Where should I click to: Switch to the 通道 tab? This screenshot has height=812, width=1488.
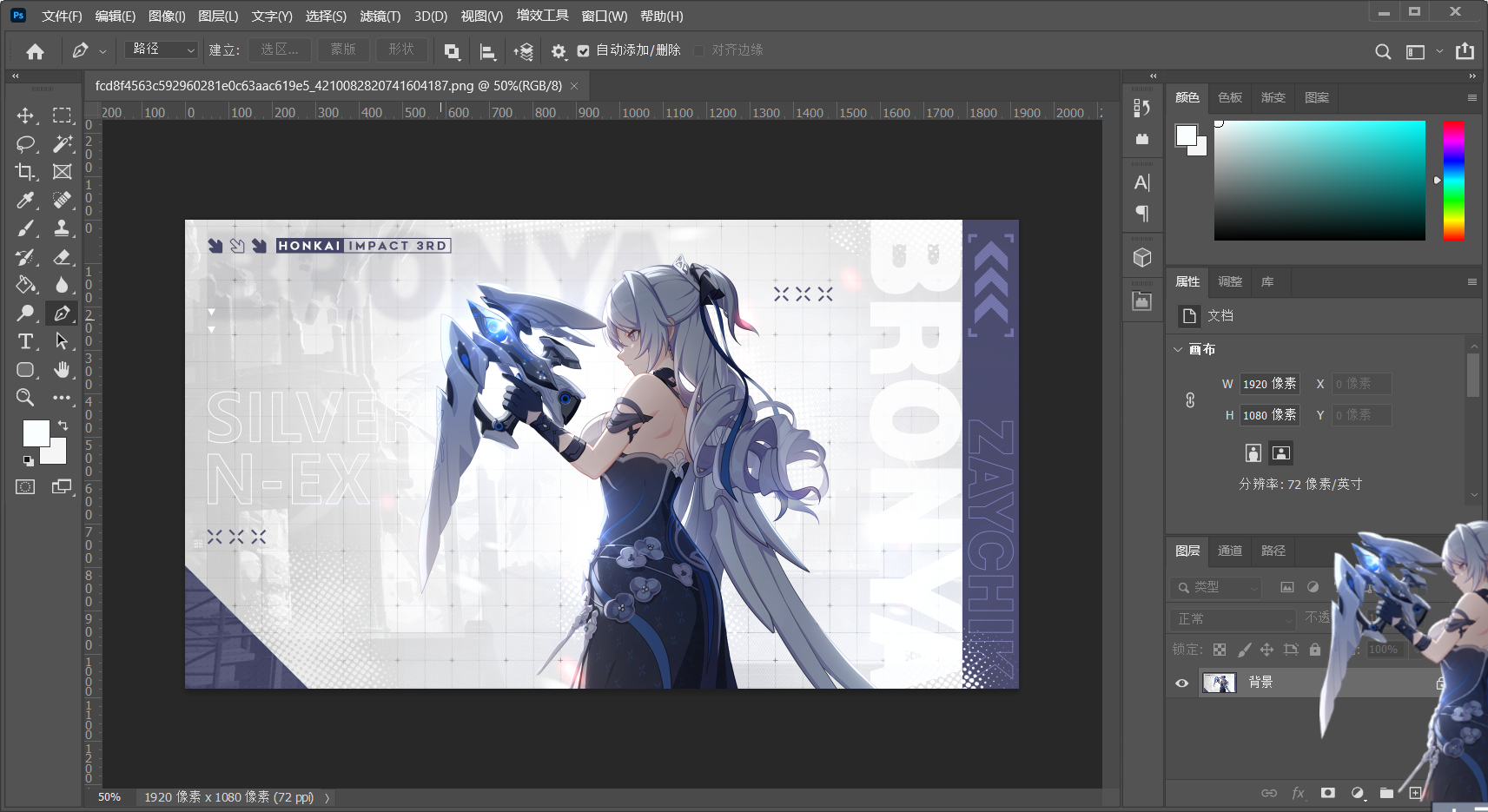[1230, 551]
